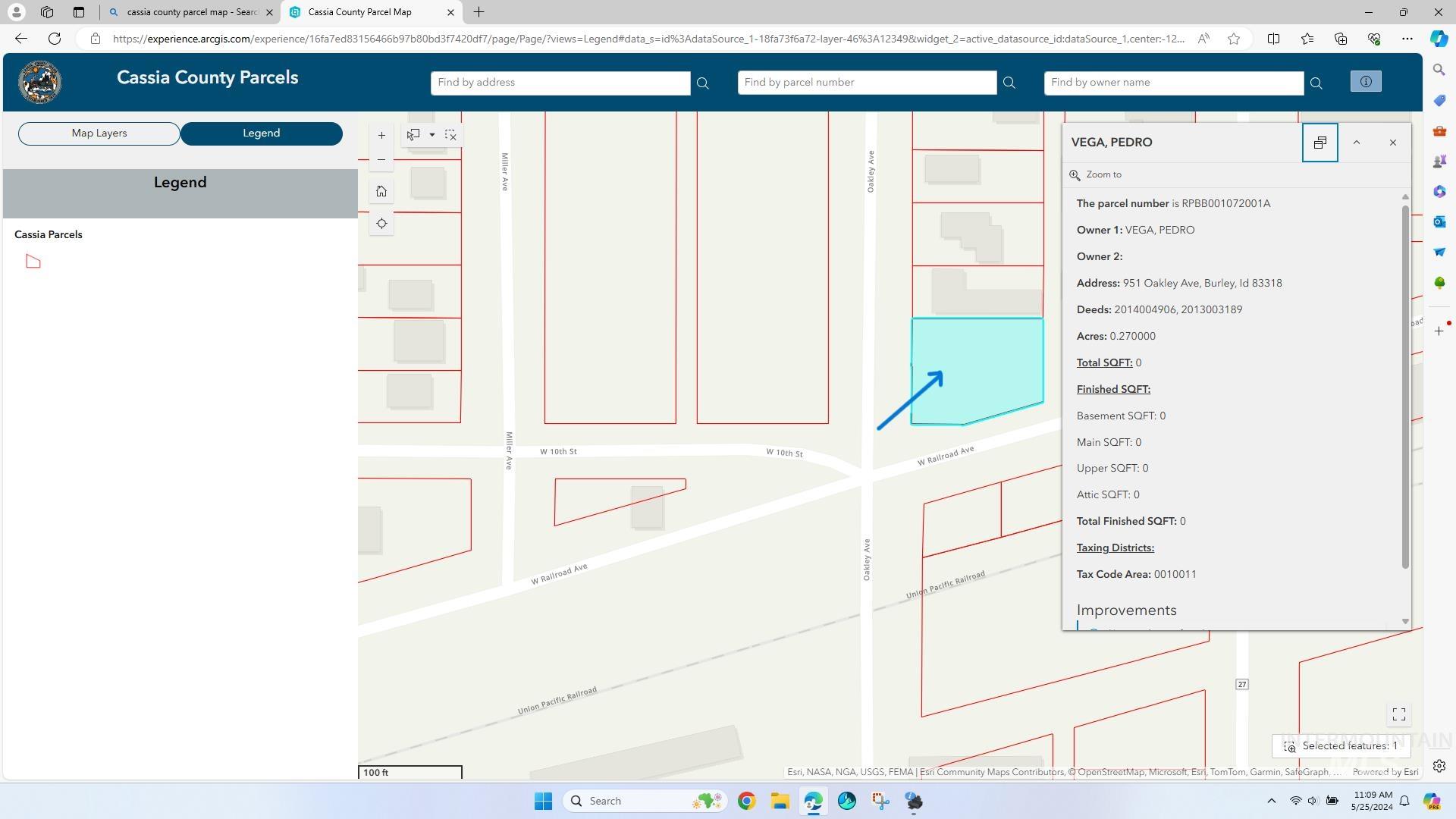Click the selection icon on Selected features indicator
1456x819 pixels.
tap(1288, 745)
